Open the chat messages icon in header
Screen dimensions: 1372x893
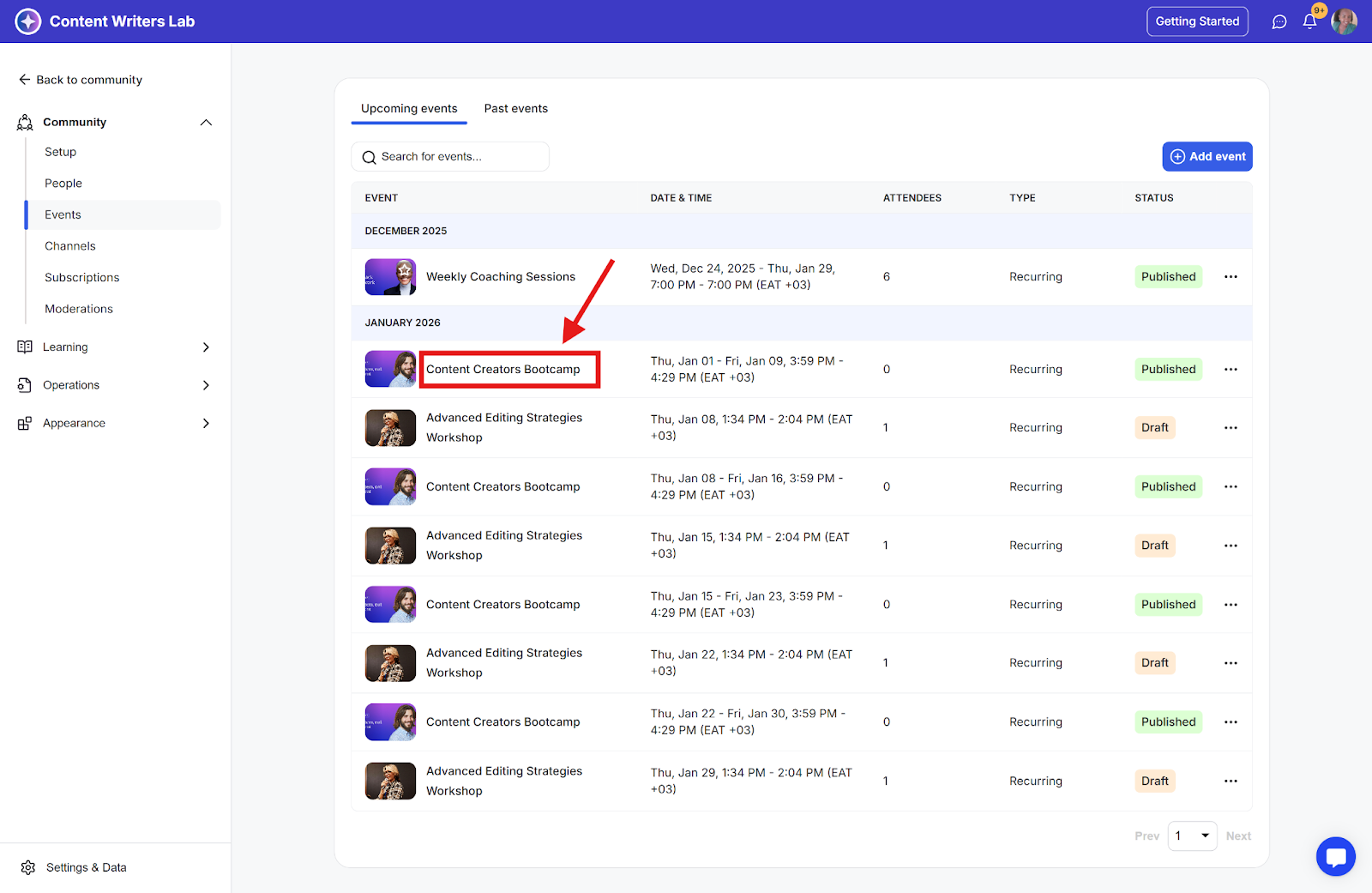click(1279, 21)
